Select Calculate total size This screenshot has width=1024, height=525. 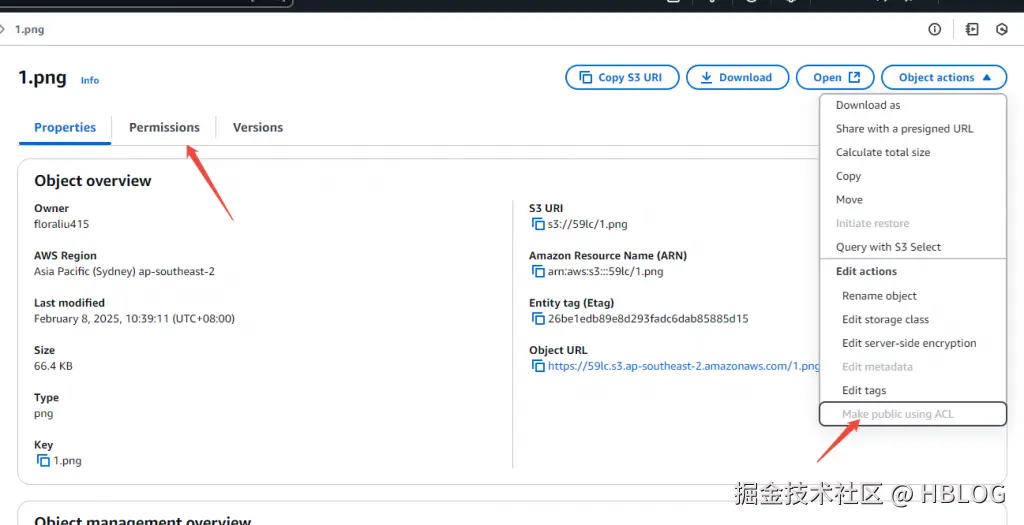913,152
